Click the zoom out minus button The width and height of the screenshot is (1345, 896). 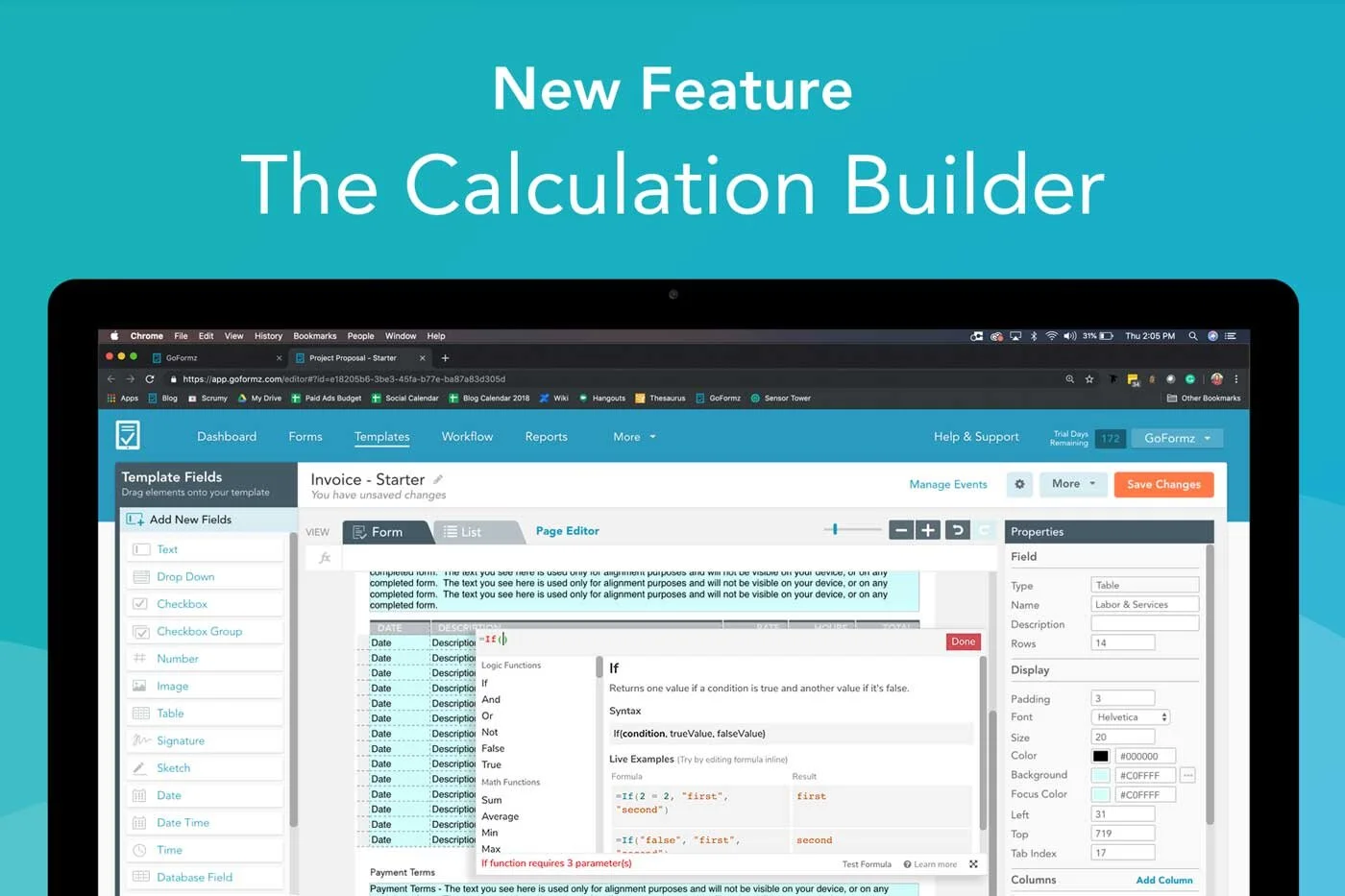tap(901, 530)
